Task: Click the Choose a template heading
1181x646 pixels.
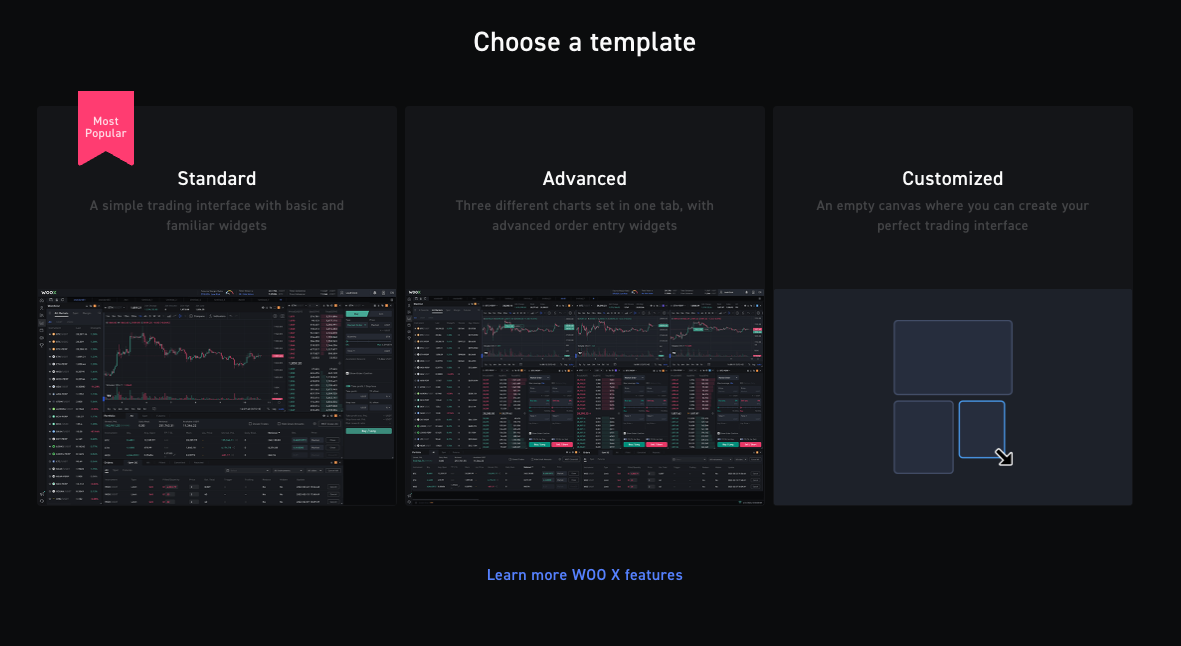Action: point(584,42)
